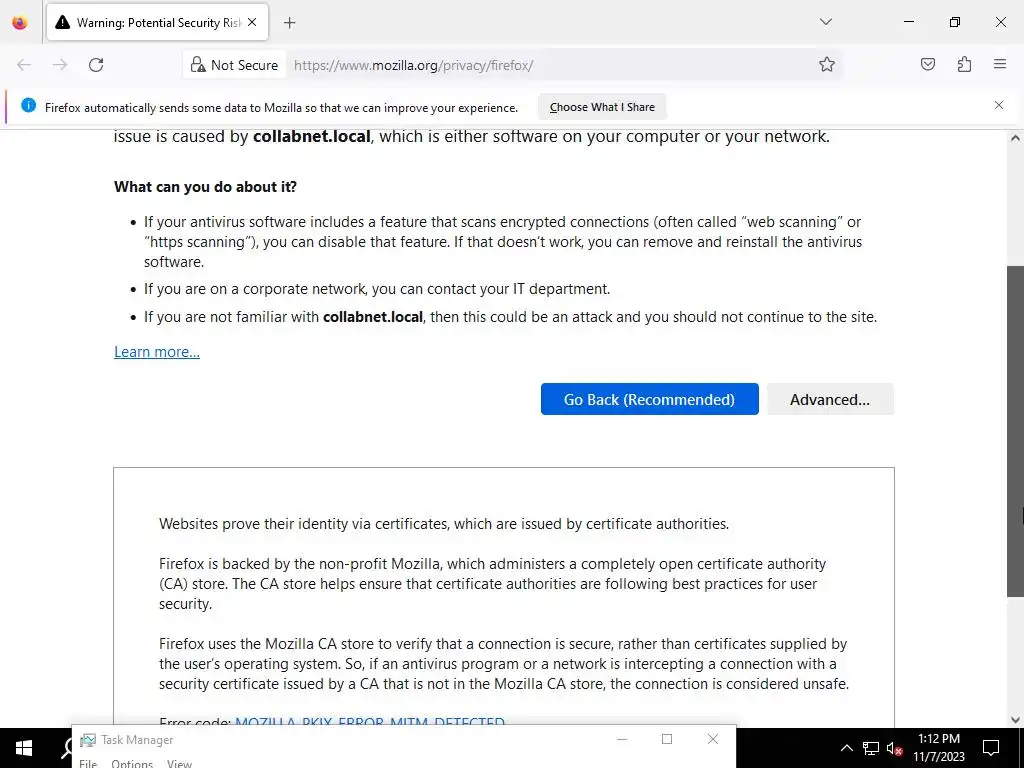This screenshot has width=1024, height=768.
Task: Click the muted volume tray icon
Action: (894, 748)
